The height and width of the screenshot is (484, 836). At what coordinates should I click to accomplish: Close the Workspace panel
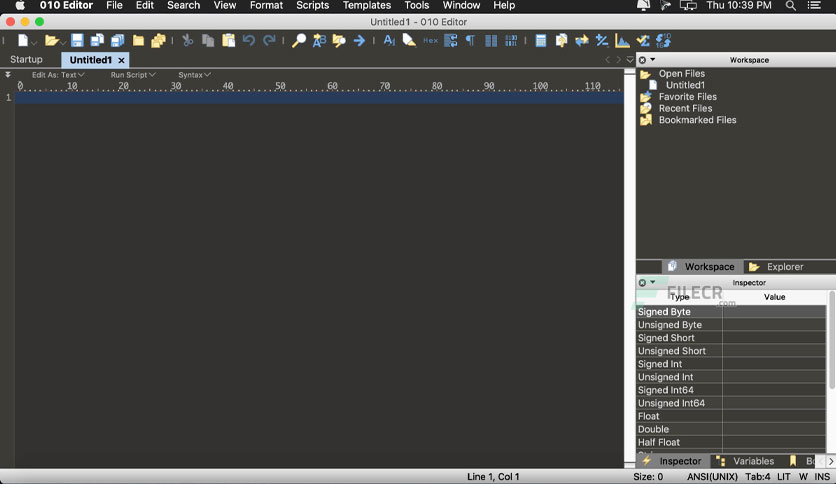[642, 60]
